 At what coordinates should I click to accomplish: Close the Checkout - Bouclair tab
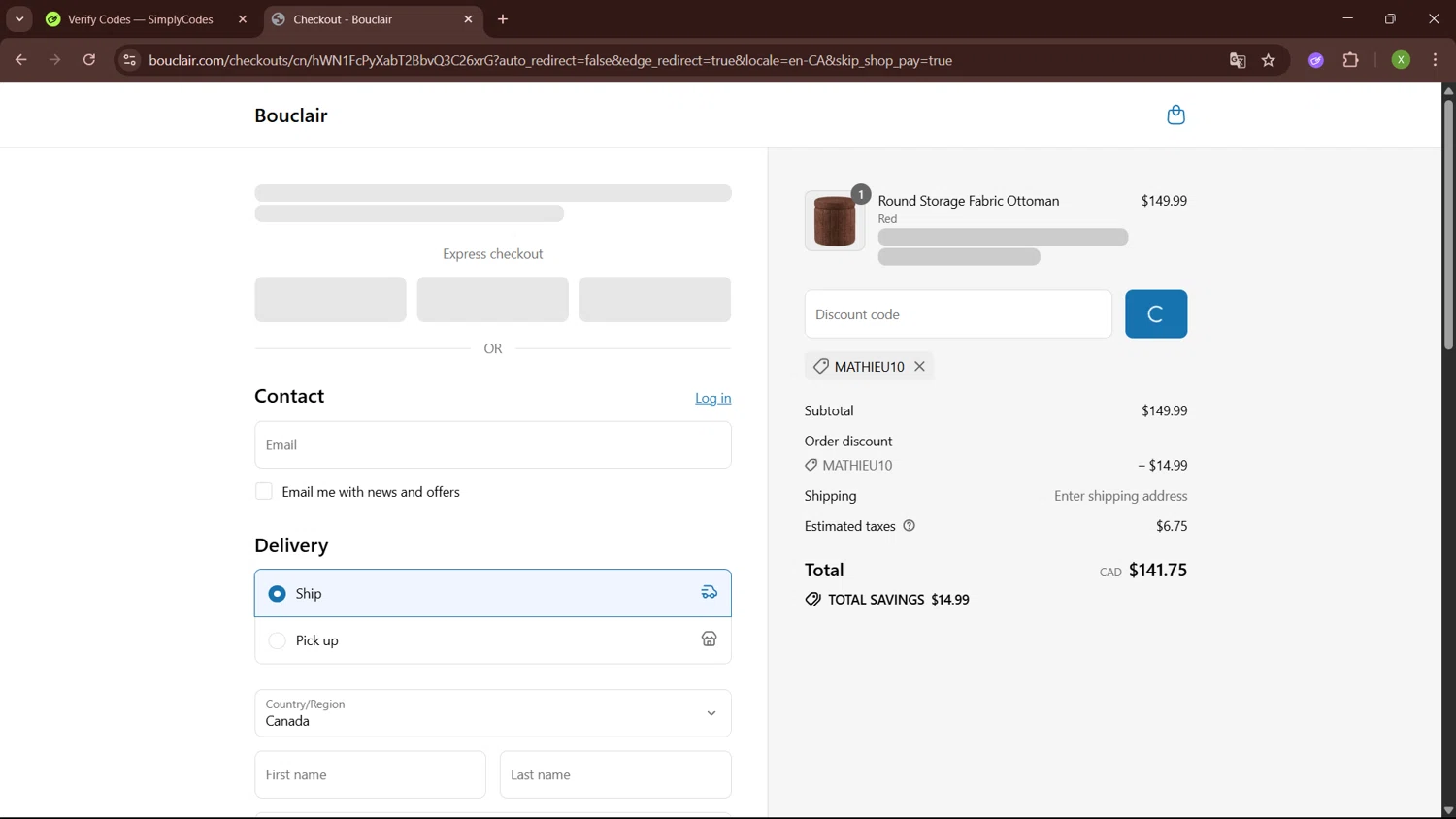(468, 19)
